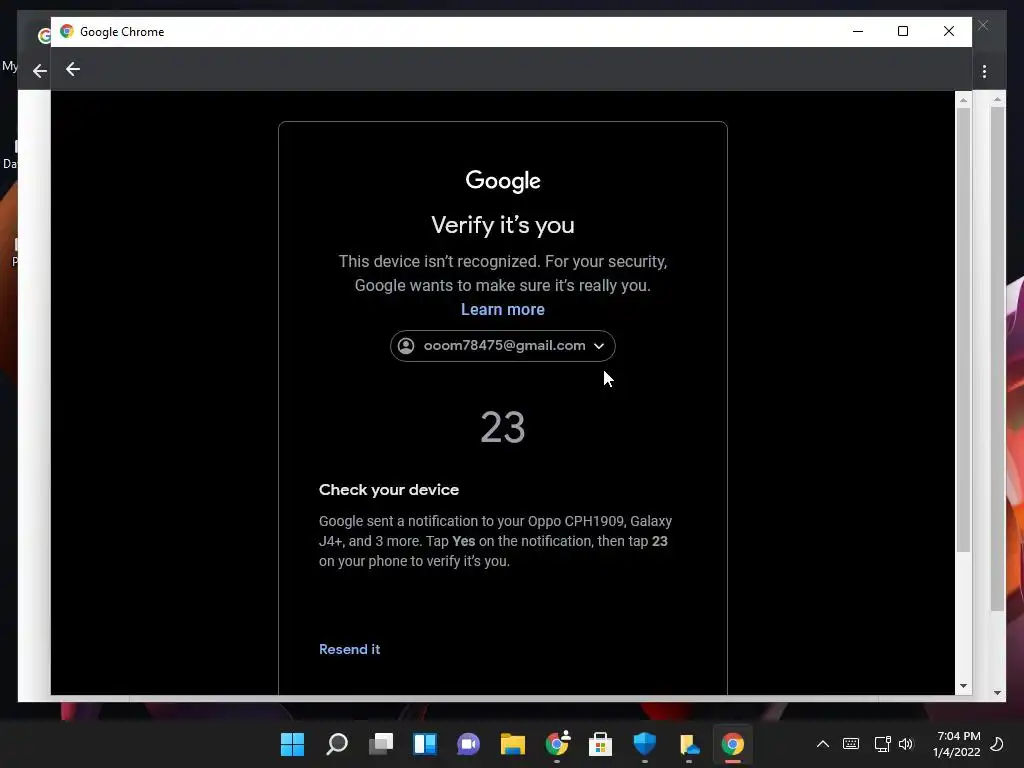1024x768 pixels.
Task: Click the Google logo on the sign-in card
Action: (503, 181)
